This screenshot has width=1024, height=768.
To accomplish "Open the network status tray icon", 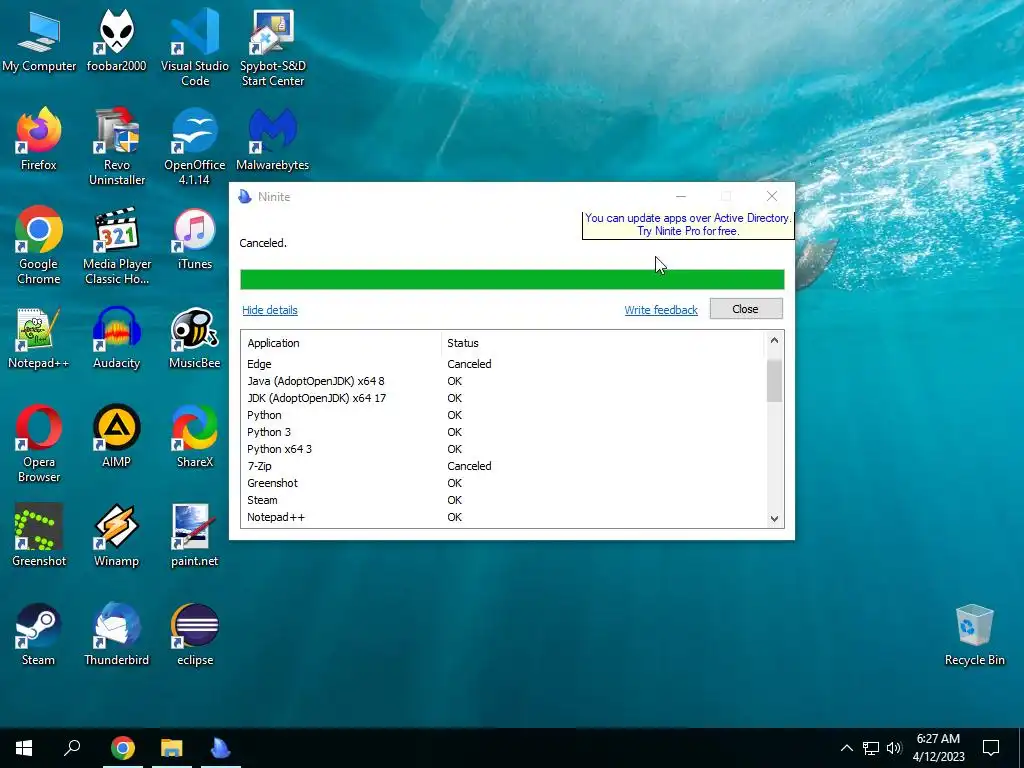I will point(871,748).
